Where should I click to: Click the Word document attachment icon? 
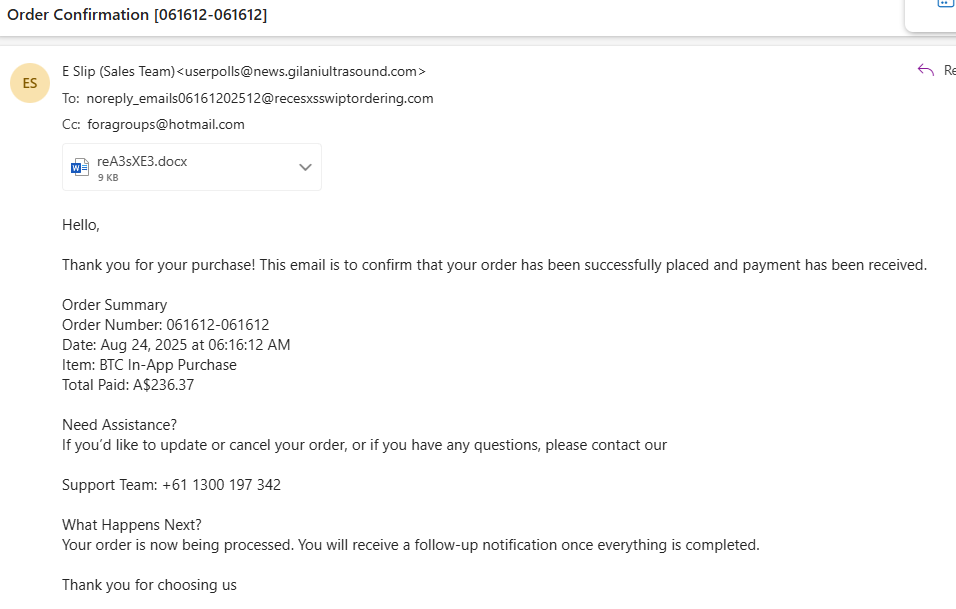(x=80, y=167)
